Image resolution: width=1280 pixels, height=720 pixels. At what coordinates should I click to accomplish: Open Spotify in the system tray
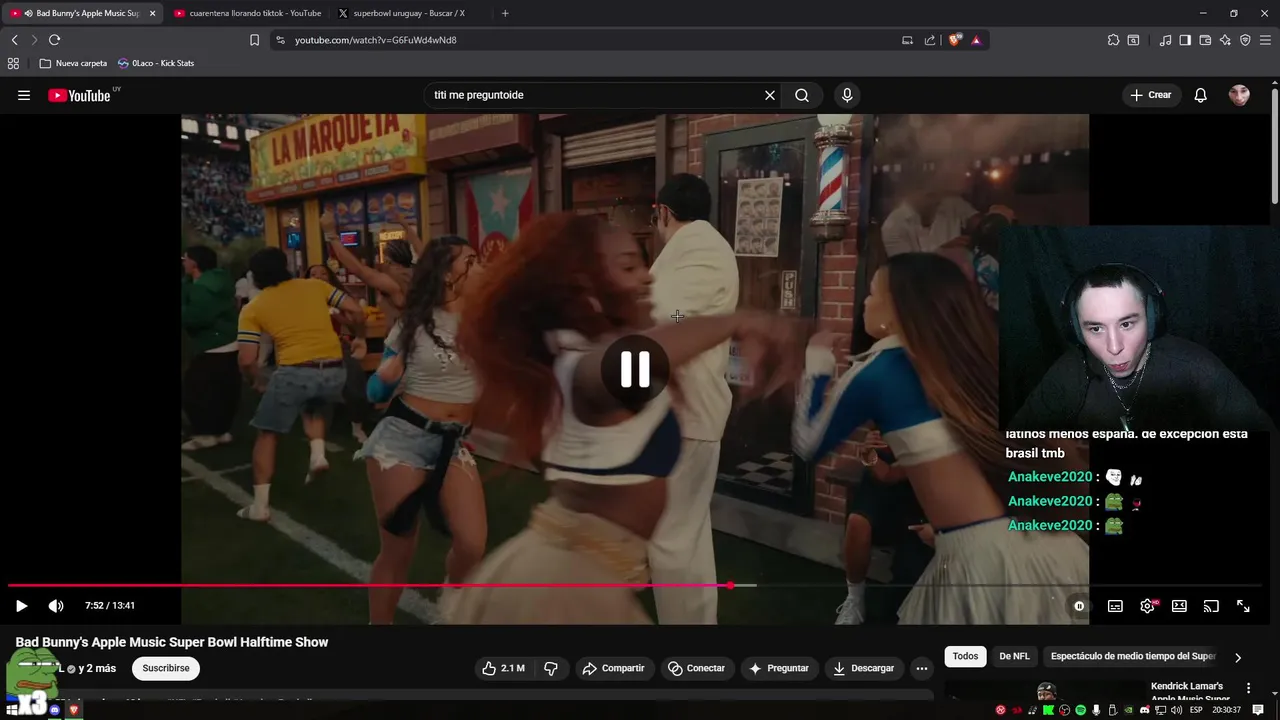click(1080, 710)
